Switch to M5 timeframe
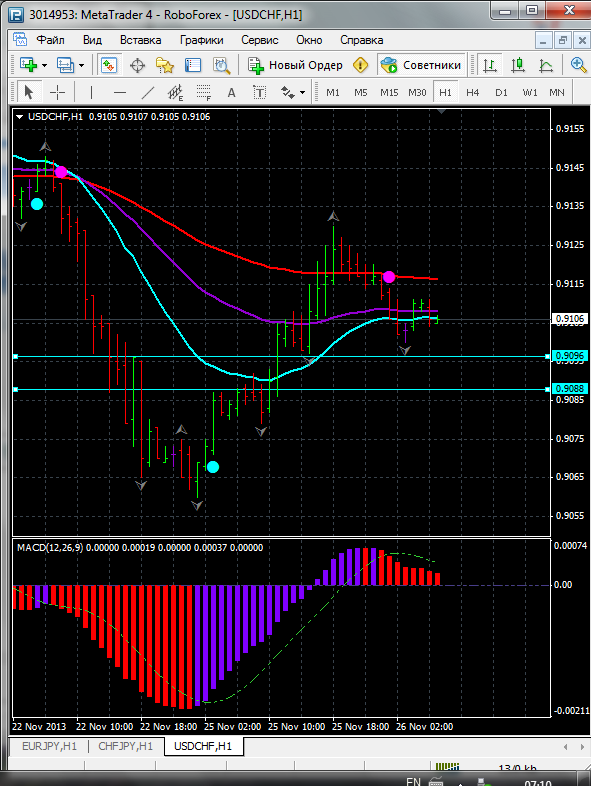The width and height of the screenshot is (600, 786). [x=361, y=93]
